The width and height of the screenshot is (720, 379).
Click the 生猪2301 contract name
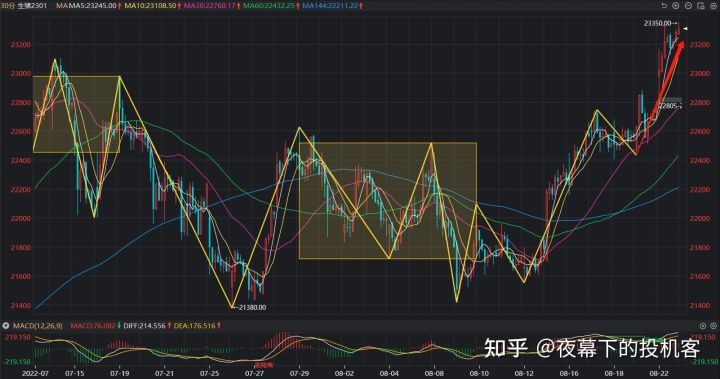[32, 6]
